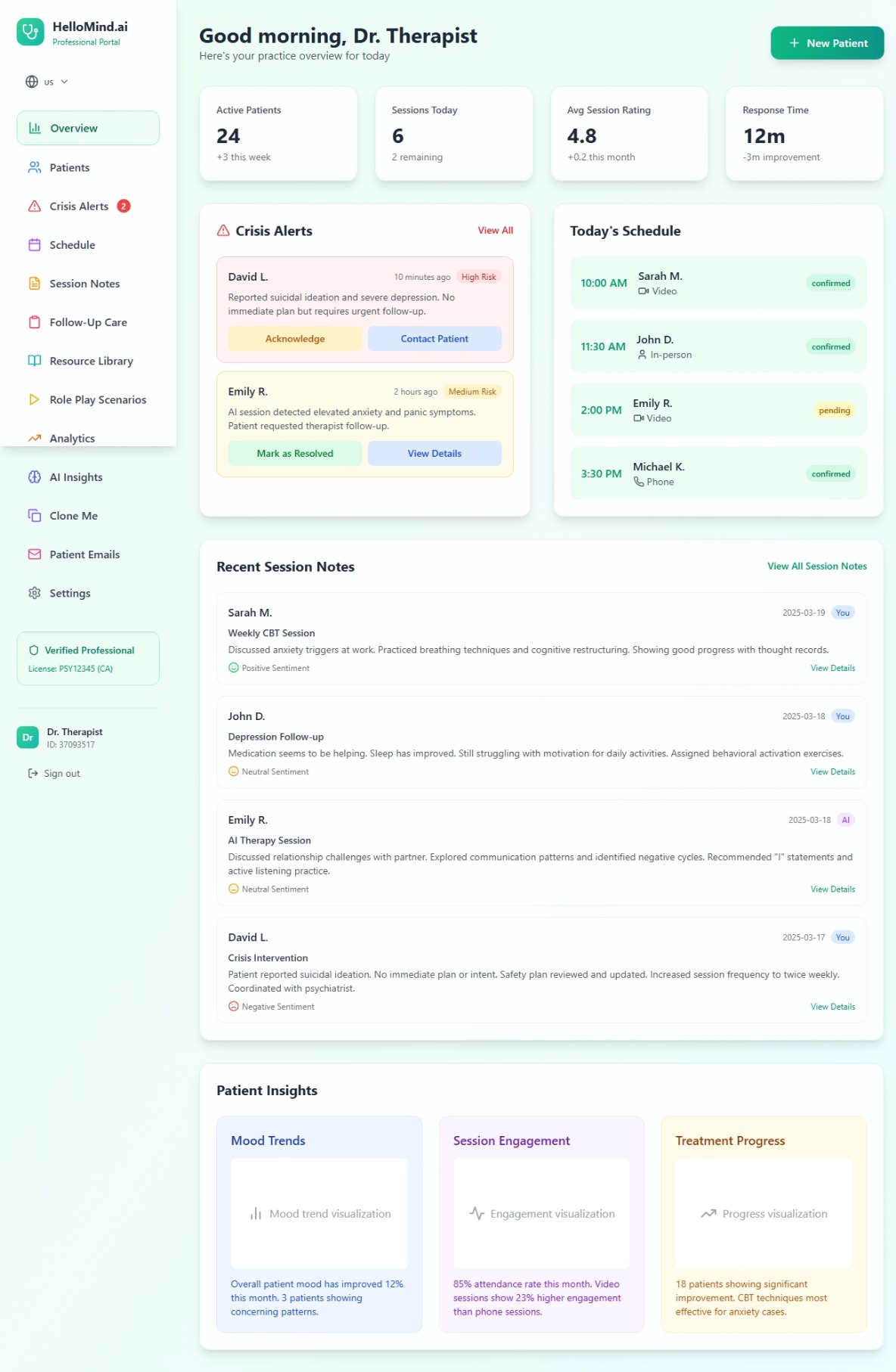Click the Dr avatar badge

(28, 737)
